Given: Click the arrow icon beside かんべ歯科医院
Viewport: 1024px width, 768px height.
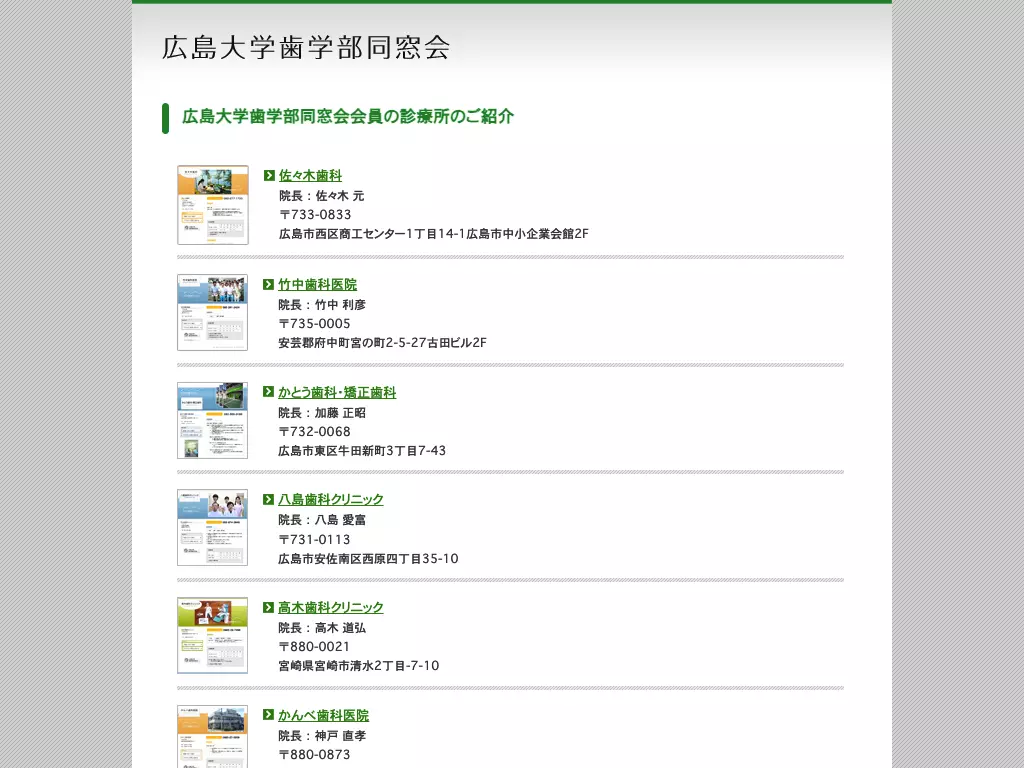Looking at the screenshot, I should click(268, 715).
